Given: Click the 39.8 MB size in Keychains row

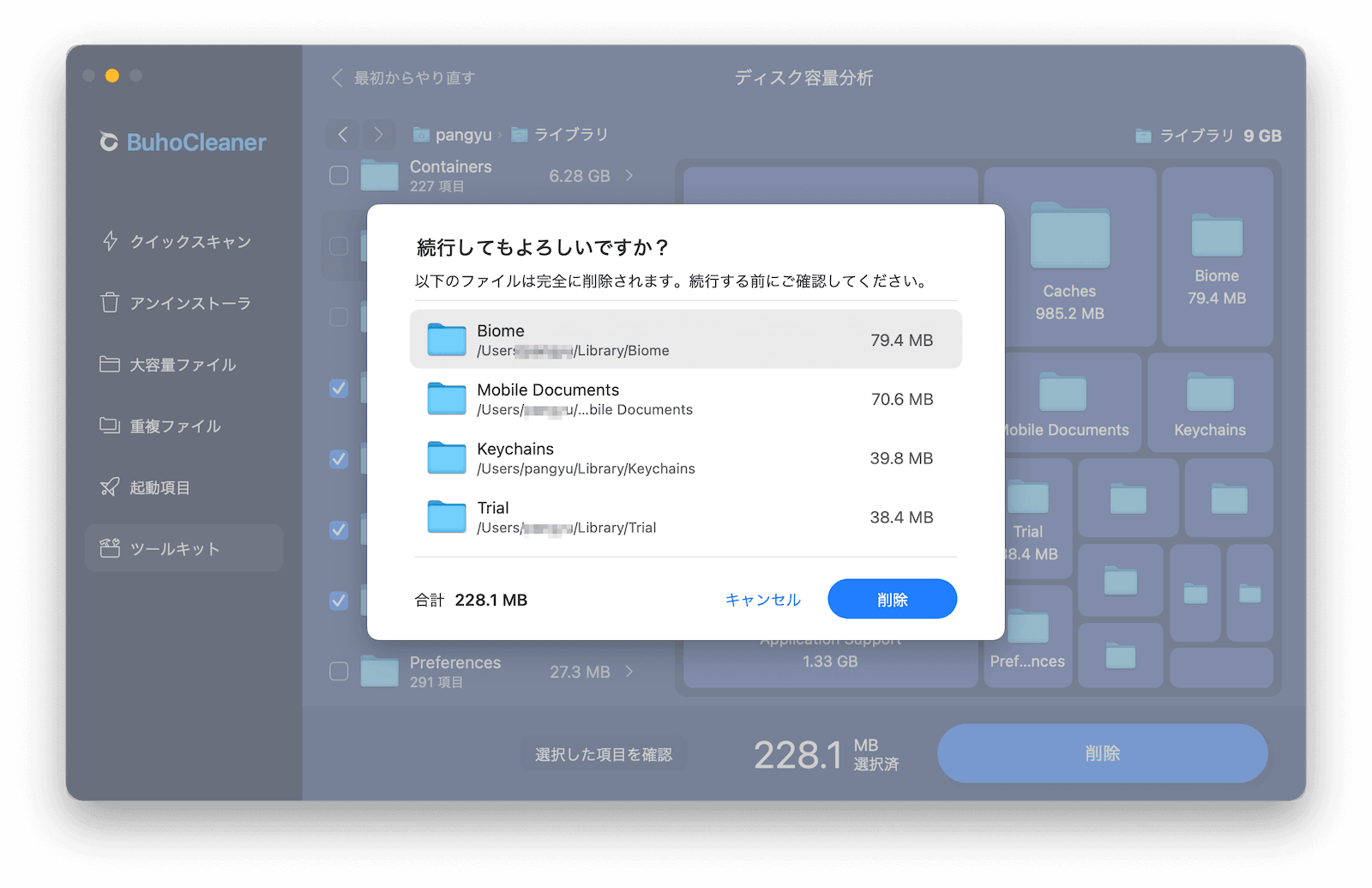Looking at the screenshot, I should [x=901, y=459].
